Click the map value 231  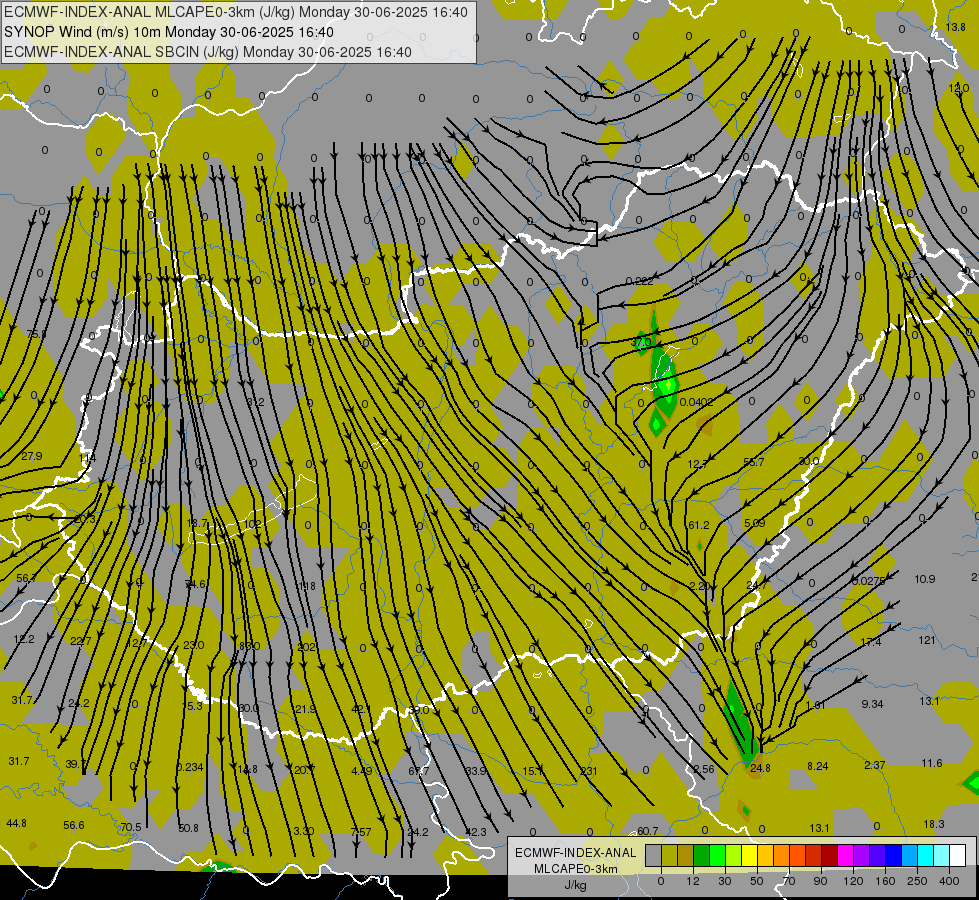(x=589, y=771)
